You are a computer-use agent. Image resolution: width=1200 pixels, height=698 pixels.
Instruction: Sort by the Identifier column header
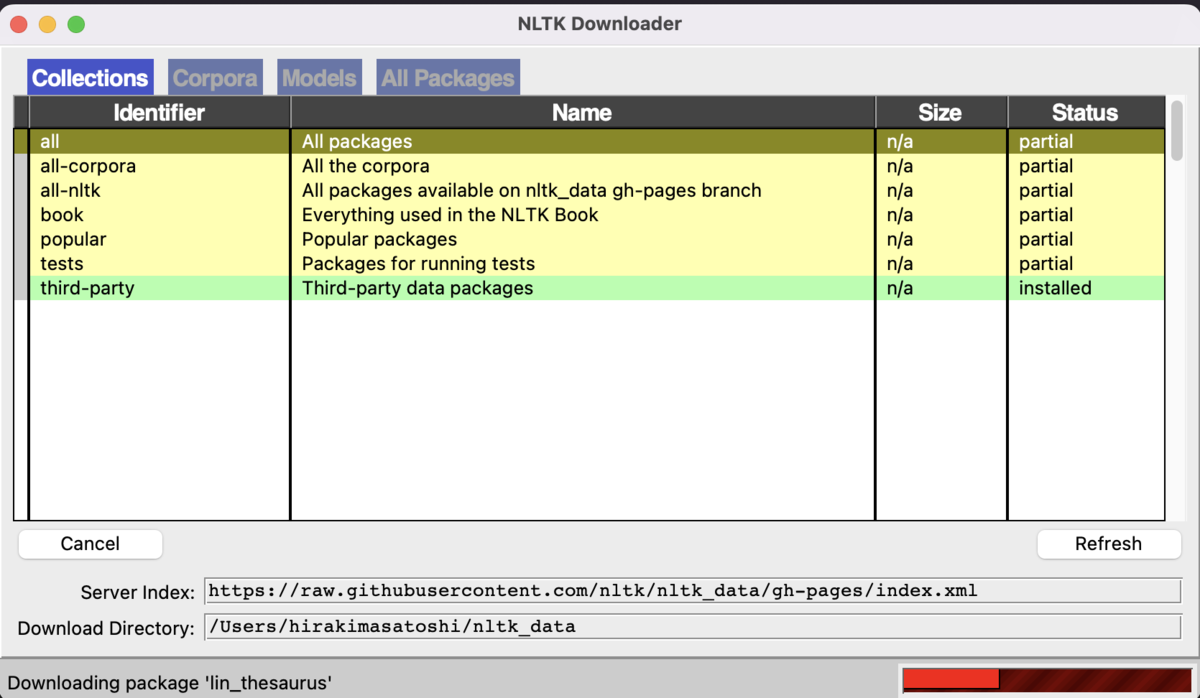pyautogui.click(x=159, y=112)
